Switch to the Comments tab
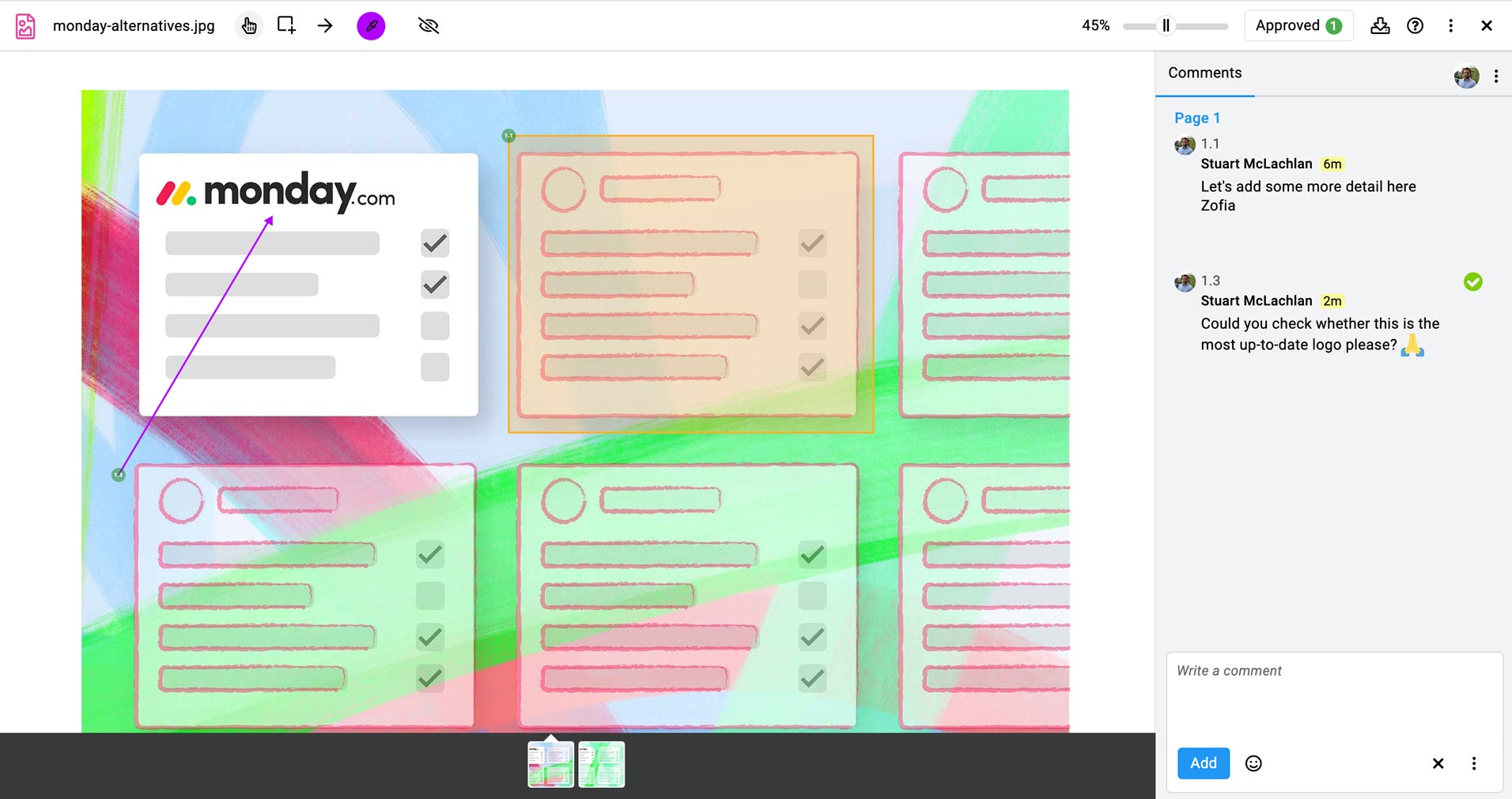This screenshot has height=799, width=1512. 1204,73
